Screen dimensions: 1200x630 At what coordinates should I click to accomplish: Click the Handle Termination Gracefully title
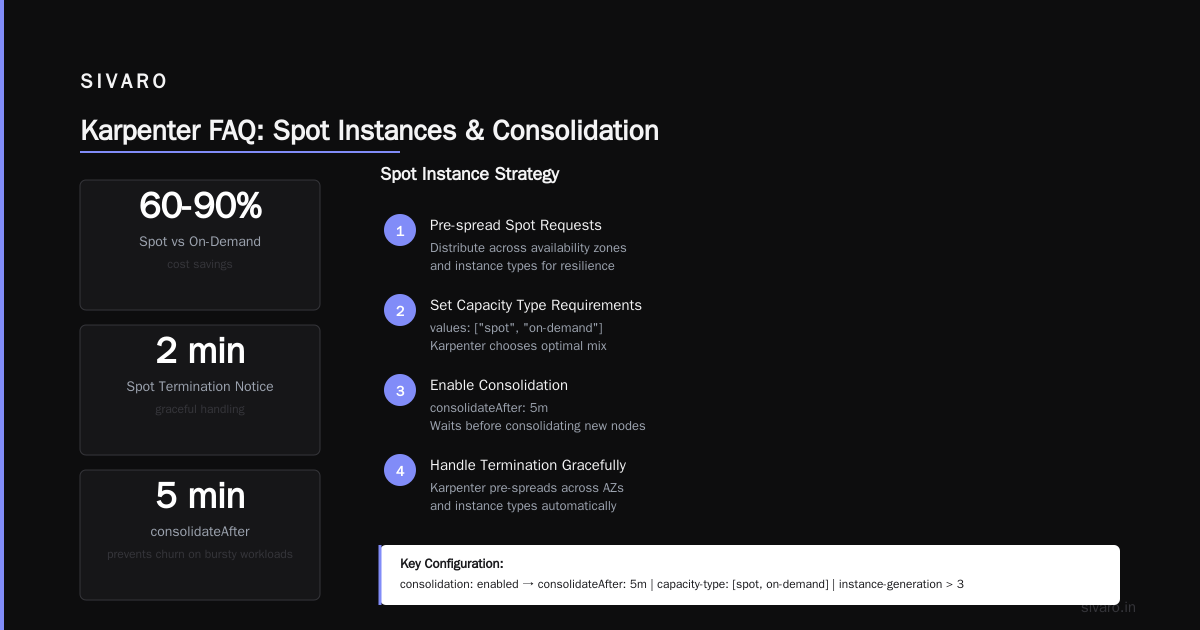coord(528,465)
